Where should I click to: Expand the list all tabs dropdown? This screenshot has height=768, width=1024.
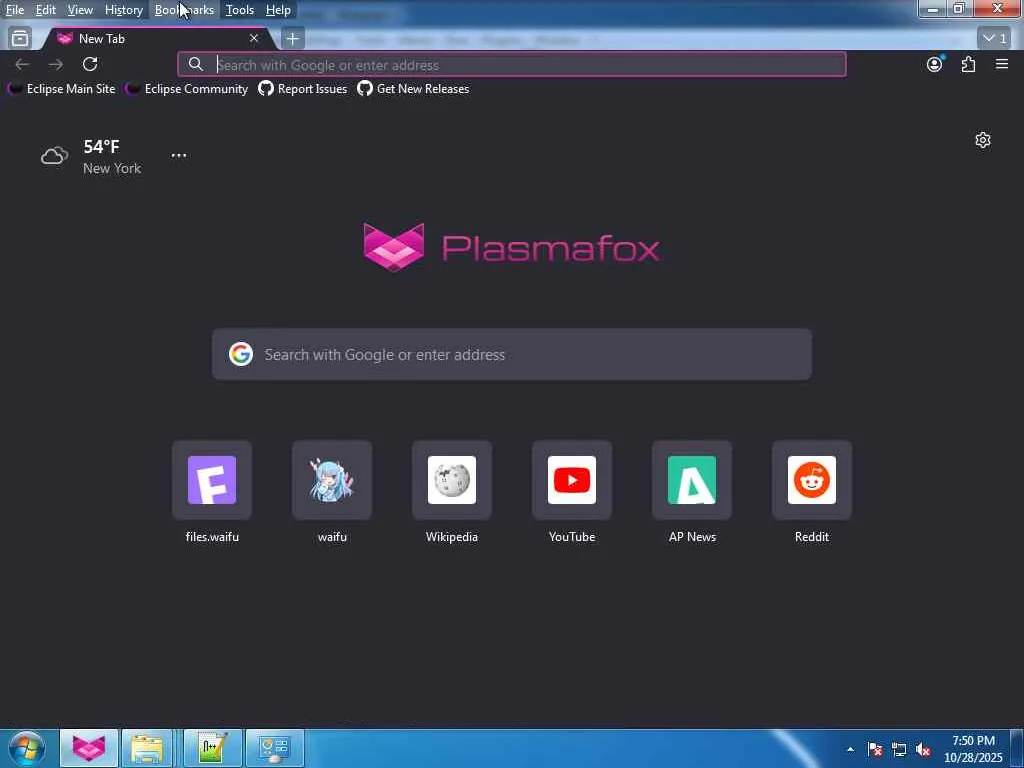pos(995,39)
